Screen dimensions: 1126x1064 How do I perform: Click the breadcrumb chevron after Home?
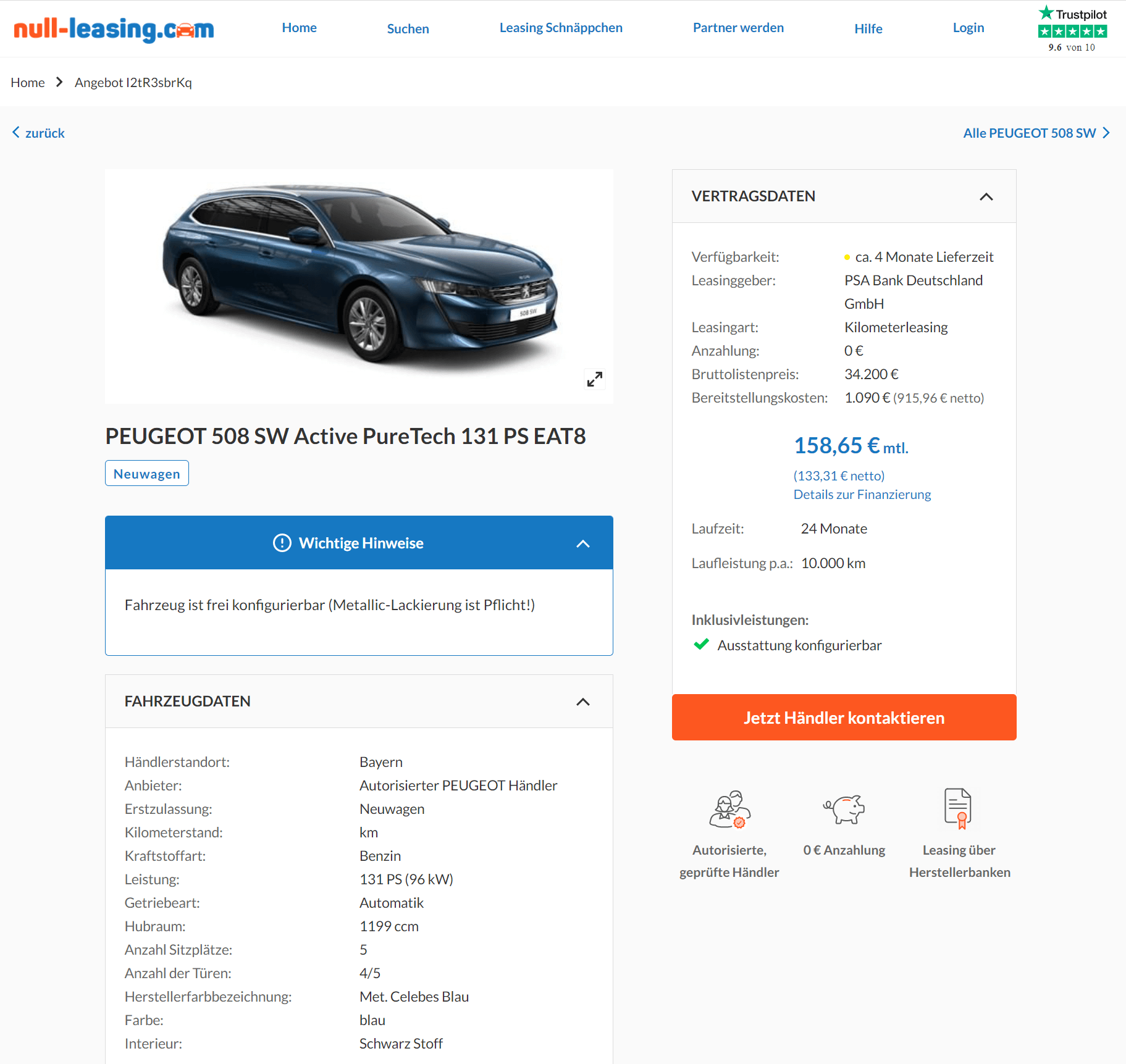point(59,82)
